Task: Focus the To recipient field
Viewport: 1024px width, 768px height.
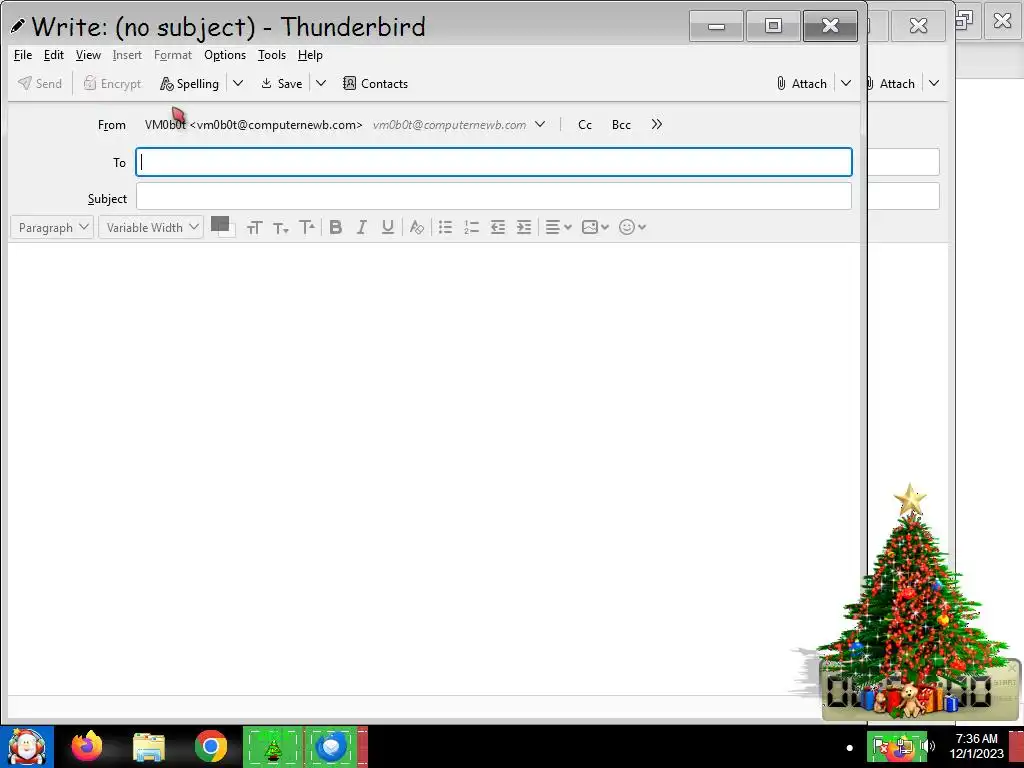Action: [x=494, y=162]
